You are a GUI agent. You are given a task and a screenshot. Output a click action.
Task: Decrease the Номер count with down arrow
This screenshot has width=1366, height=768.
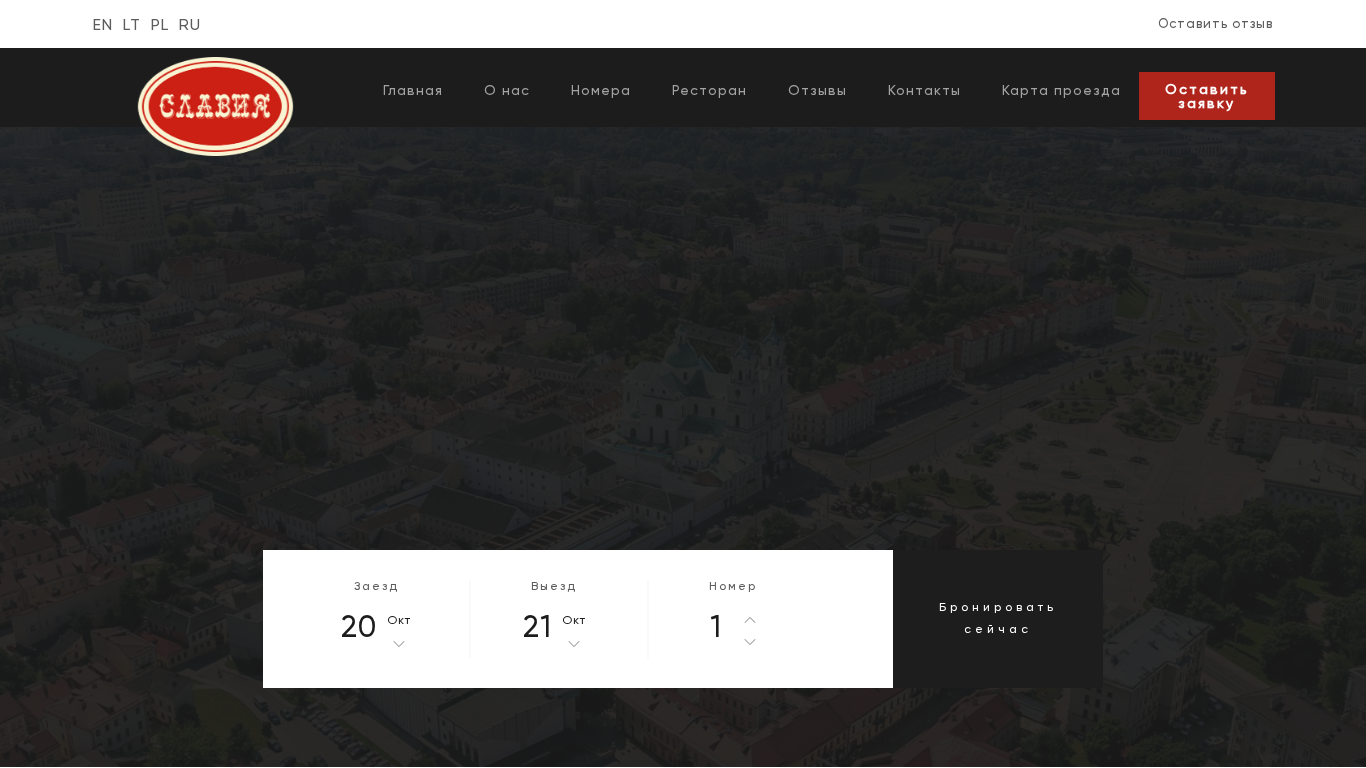(750, 642)
